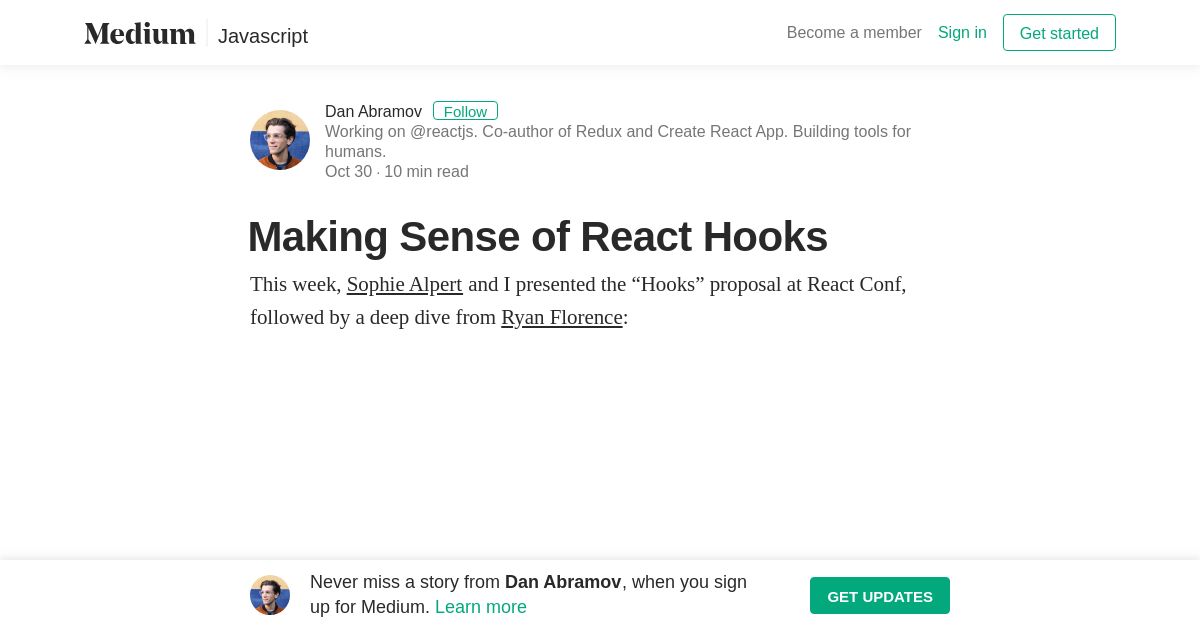Click the Oct 30 publication date

point(348,172)
